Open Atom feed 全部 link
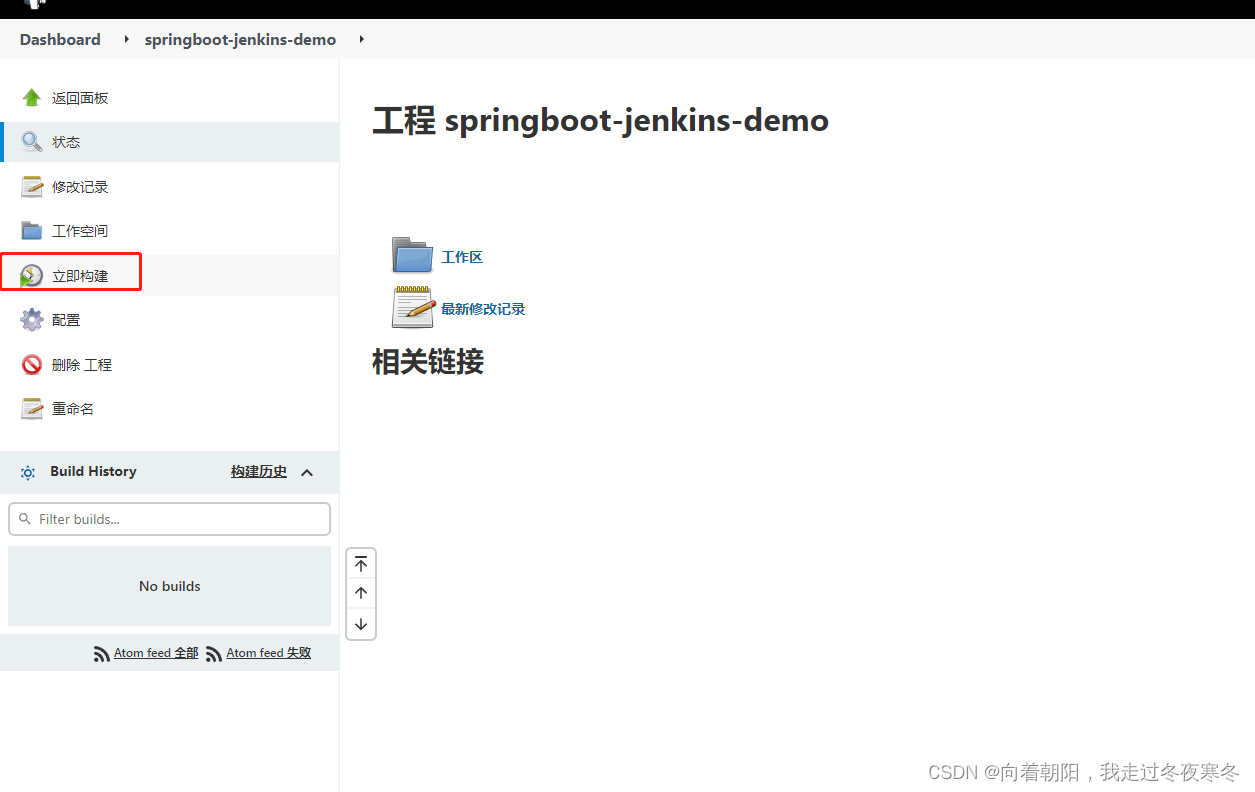The height and width of the screenshot is (792, 1255). 156,653
